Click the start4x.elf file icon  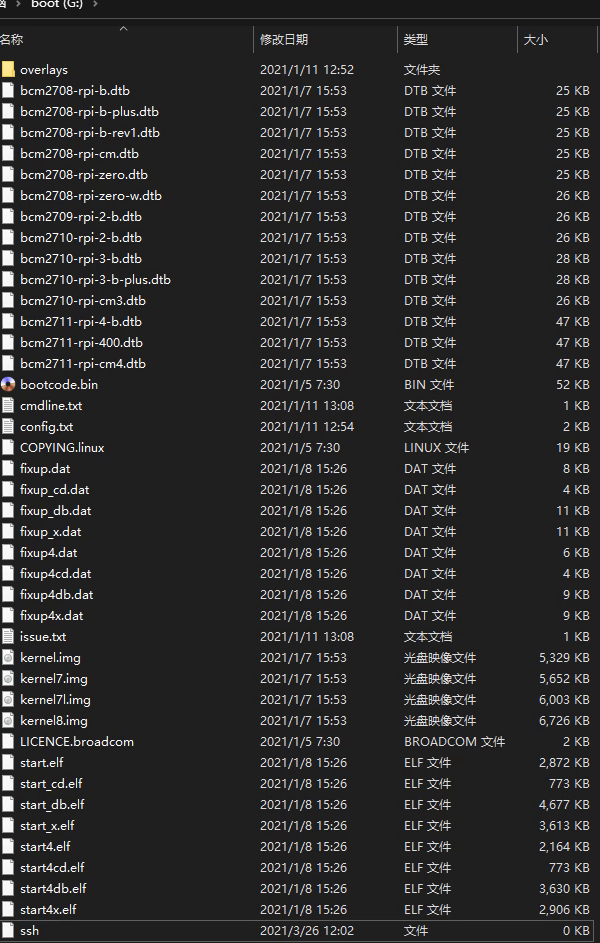pyautogui.click(x=8, y=910)
